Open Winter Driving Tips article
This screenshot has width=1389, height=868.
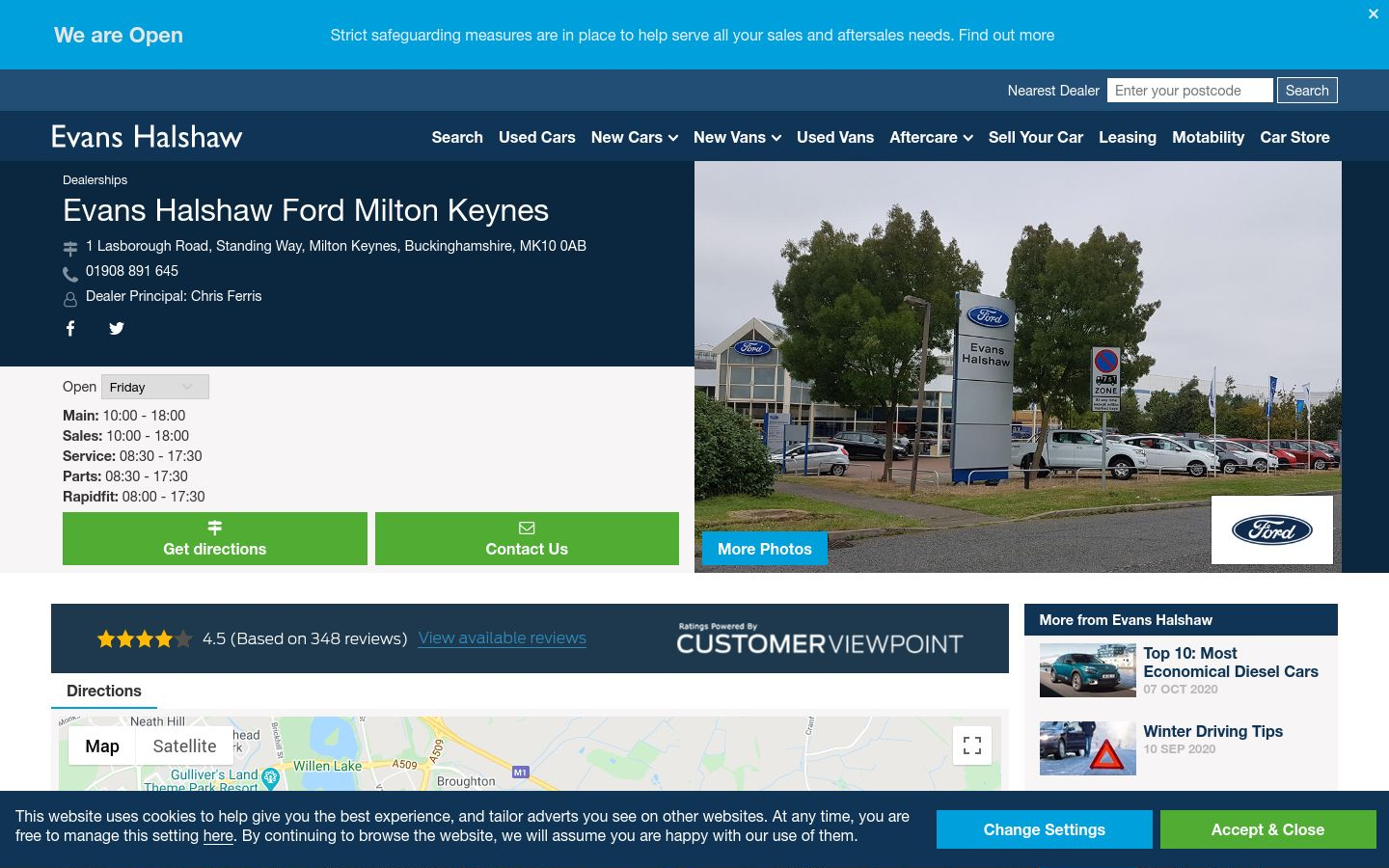coord(1213,731)
